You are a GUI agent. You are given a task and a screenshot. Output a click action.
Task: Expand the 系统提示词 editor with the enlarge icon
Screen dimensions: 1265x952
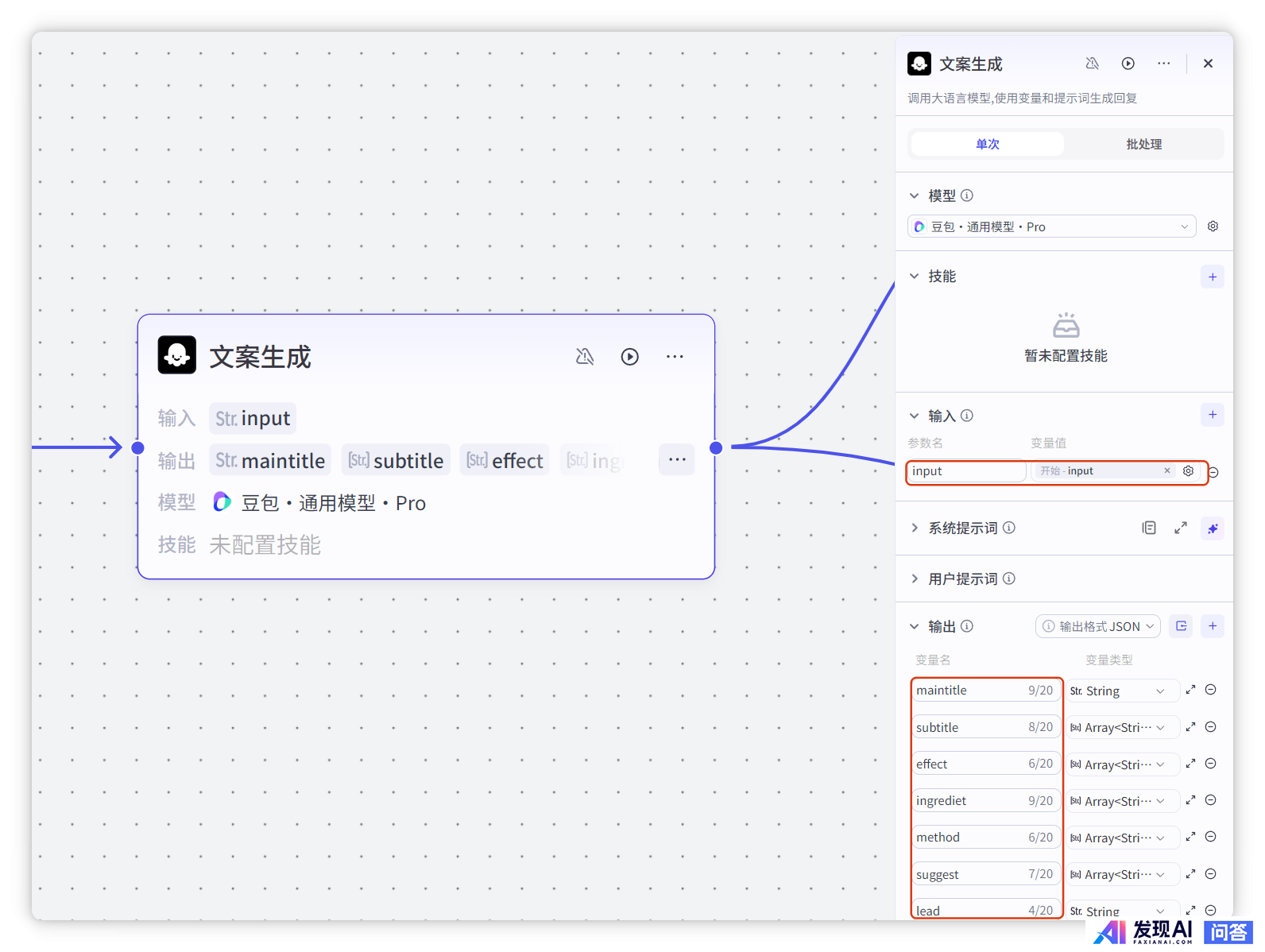[x=1181, y=528]
